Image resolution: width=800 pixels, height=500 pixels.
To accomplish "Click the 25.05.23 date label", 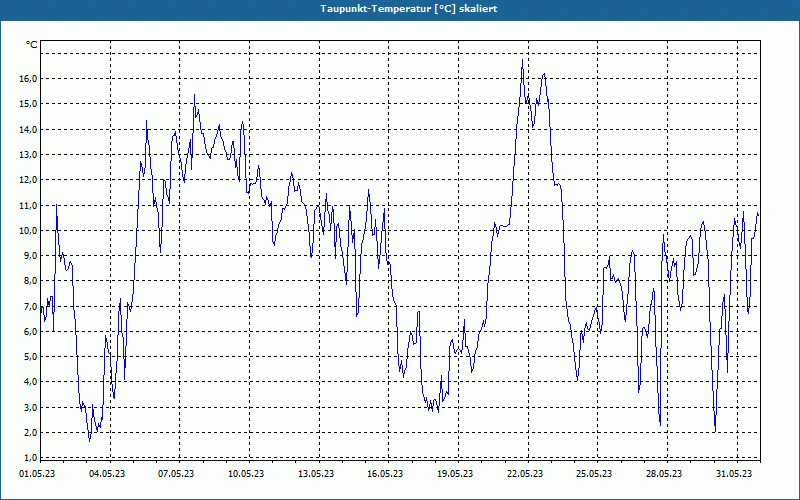I will coord(594,474).
